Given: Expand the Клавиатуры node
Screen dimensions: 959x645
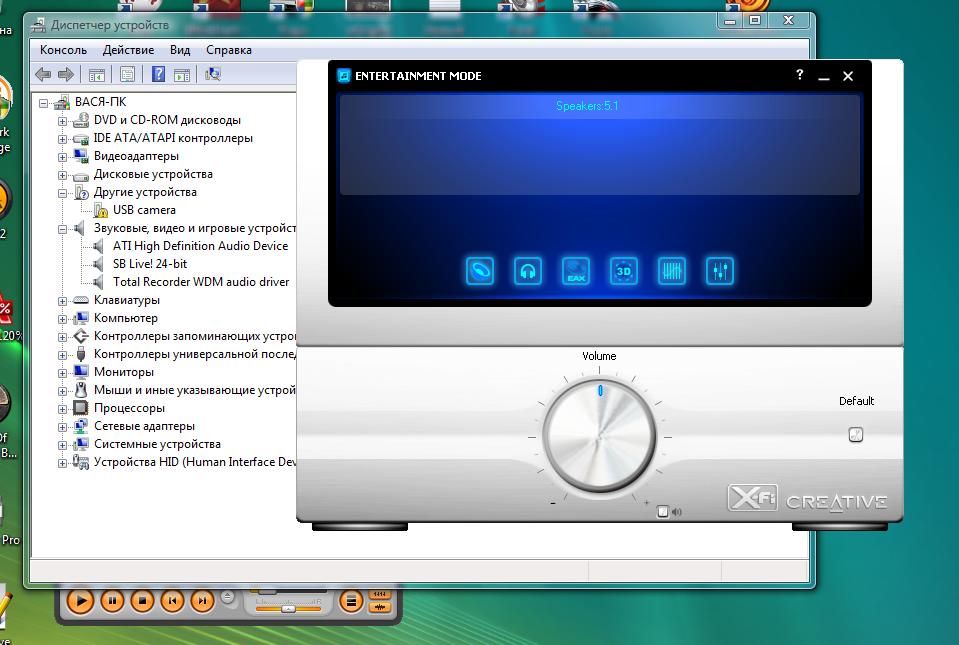Looking at the screenshot, I should click(62, 301).
